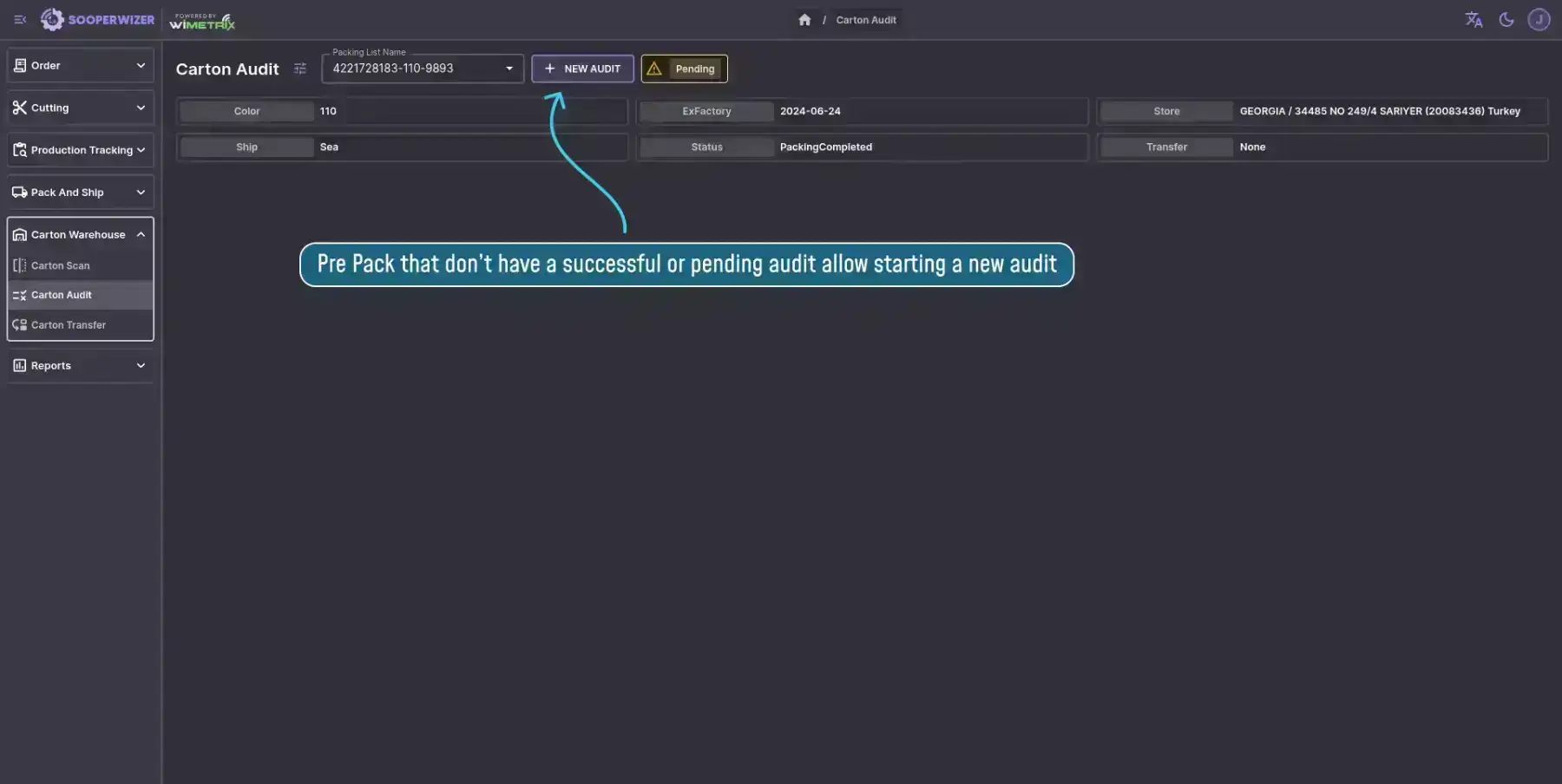Open the Packing List Name dropdown arrow
1562x784 pixels.
(x=509, y=69)
